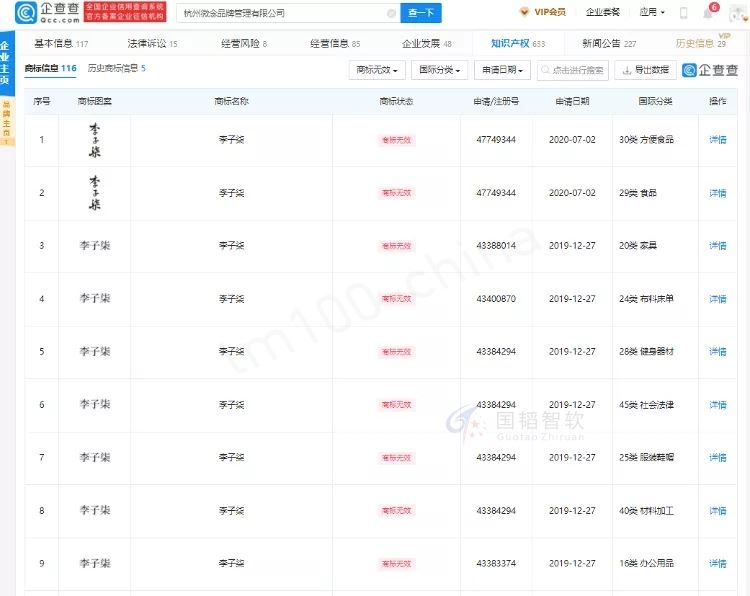The image size is (750, 596).
Task: Click 商标名称 column header
Action: (x=232, y=101)
